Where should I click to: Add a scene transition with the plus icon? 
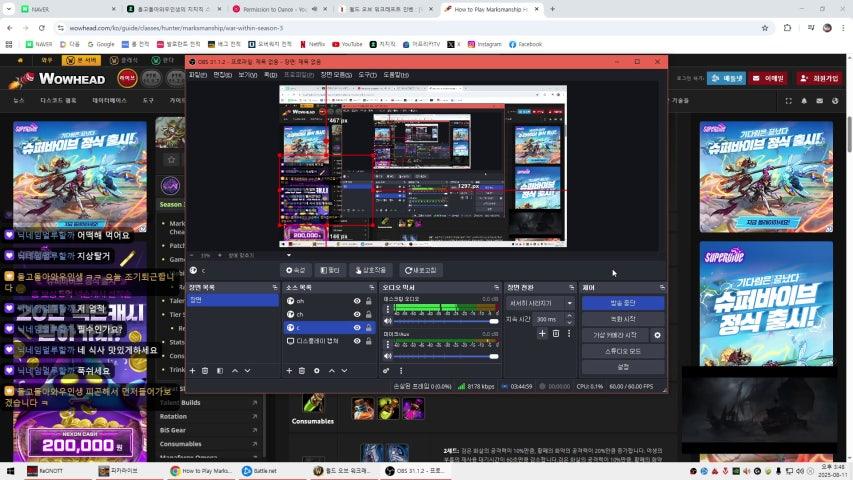coord(542,333)
